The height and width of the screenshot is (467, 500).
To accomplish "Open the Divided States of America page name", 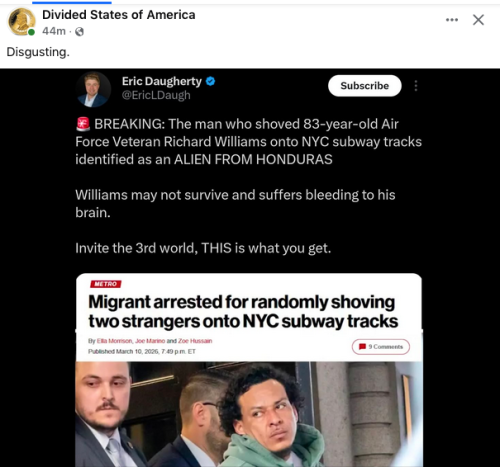I will [x=119, y=15].
